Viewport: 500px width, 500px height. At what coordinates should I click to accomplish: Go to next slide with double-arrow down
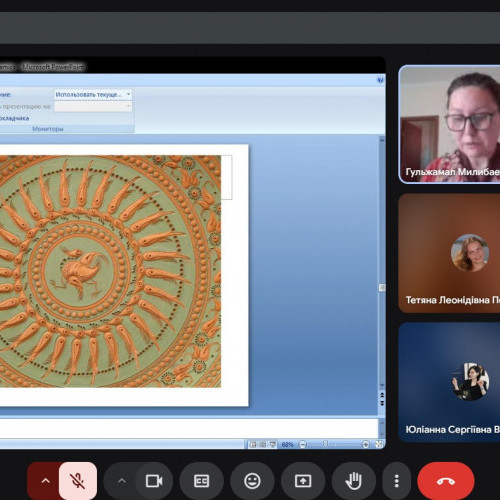tap(382, 403)
